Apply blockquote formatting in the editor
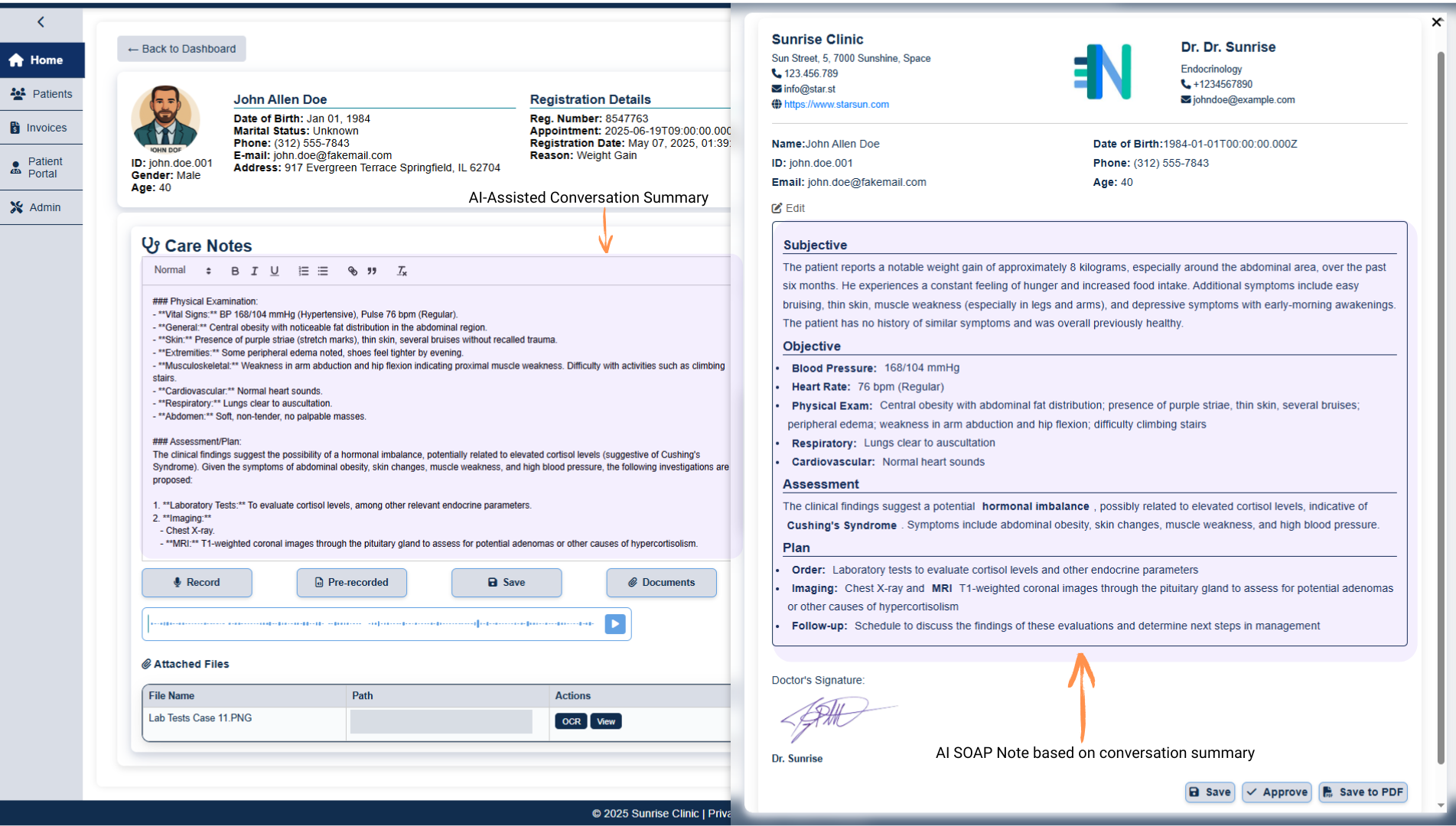The width and height of the screenshot is (1456, 826). point(372,271)
